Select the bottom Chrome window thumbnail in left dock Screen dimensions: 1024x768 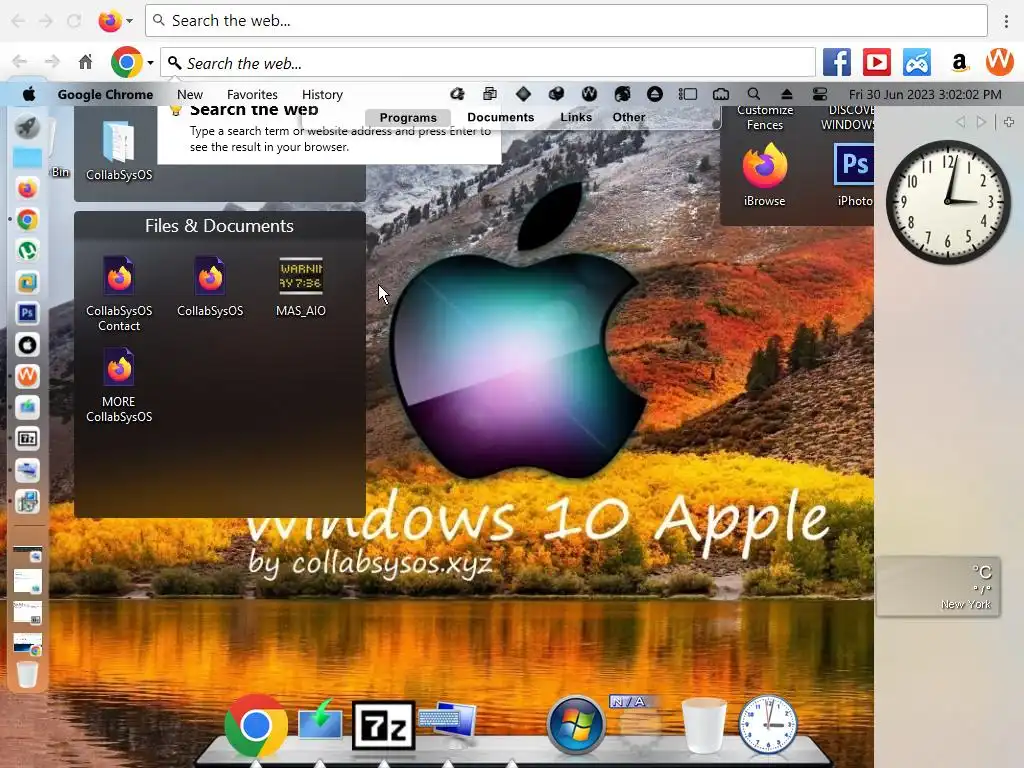[x=27, y=644]
